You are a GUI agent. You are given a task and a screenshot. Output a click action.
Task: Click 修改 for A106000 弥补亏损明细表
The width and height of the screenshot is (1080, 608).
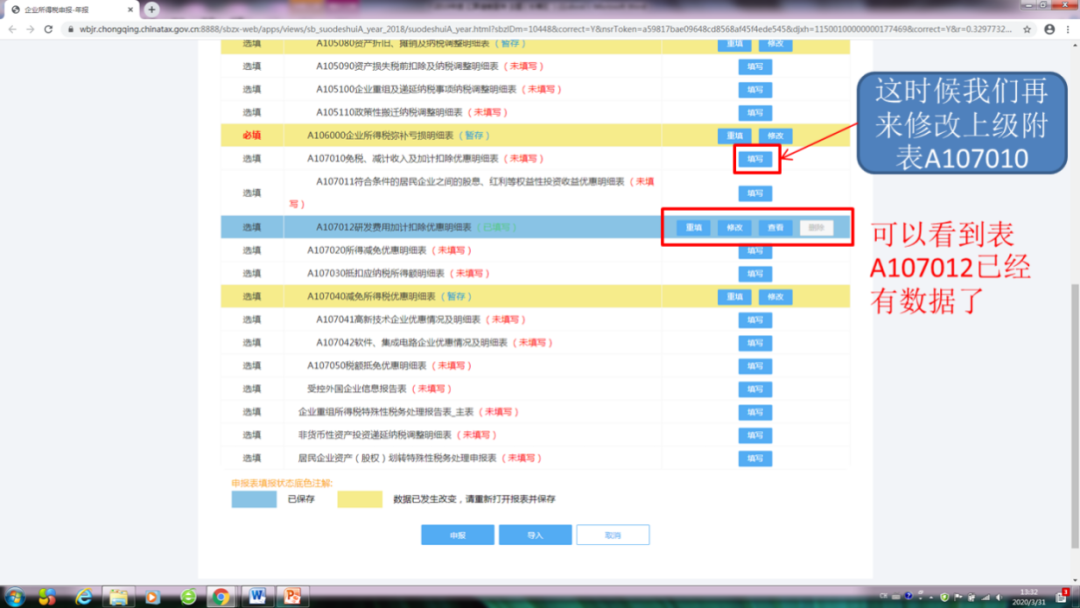775,136
